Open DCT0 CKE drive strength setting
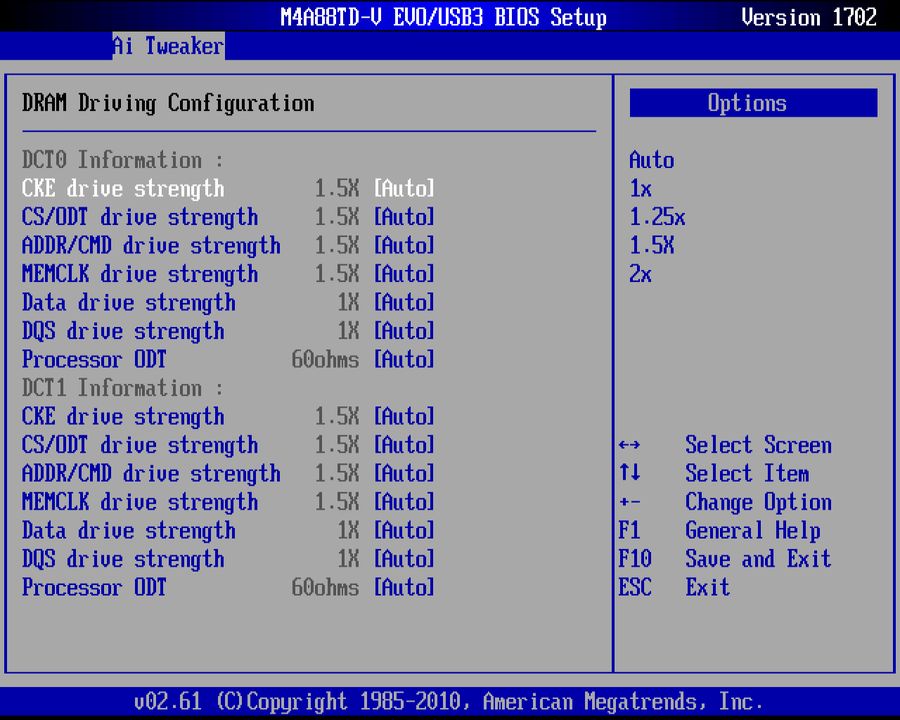Screen dimensions: 900x720 (123, 188)
